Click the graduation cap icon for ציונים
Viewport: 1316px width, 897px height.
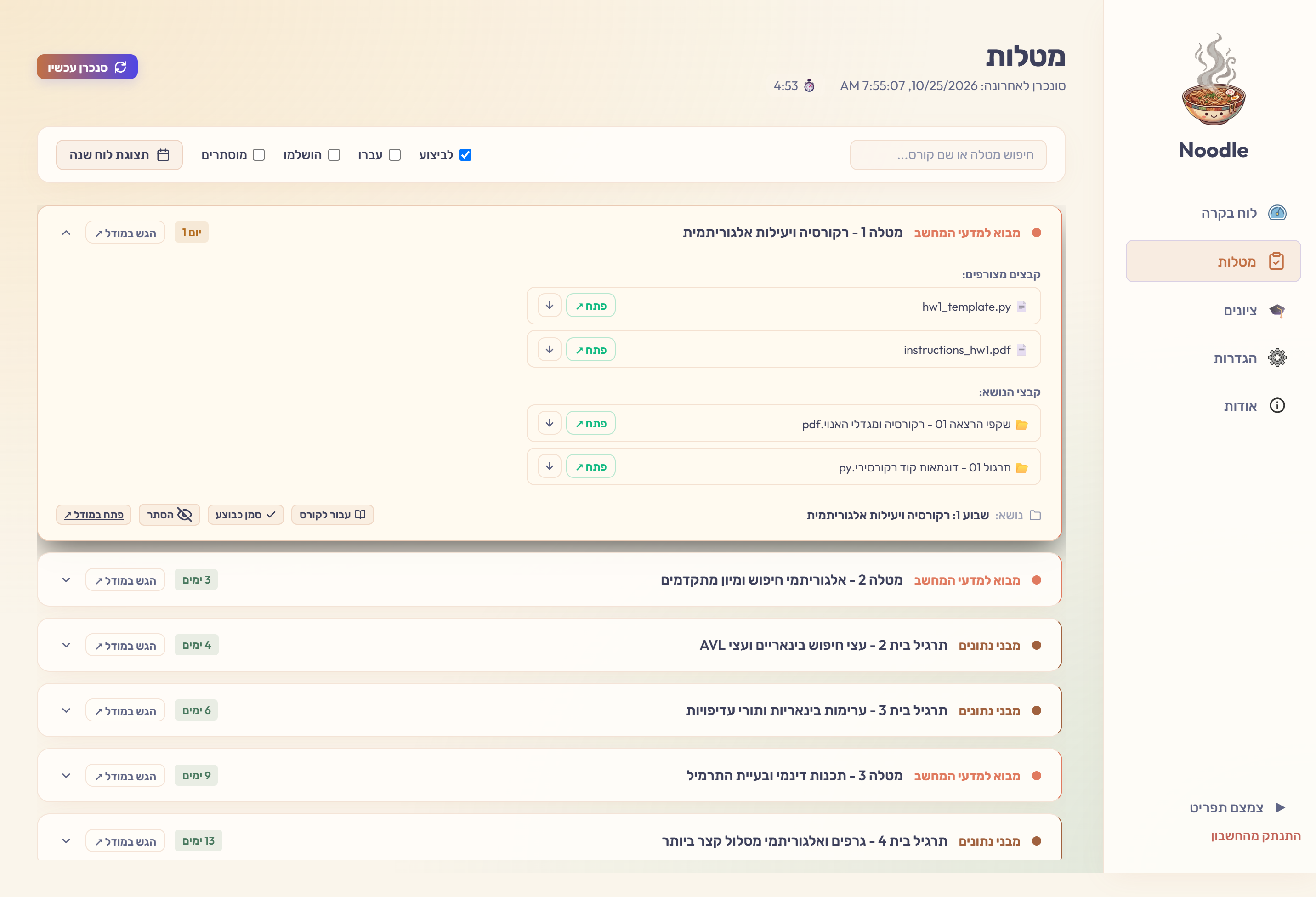pyautogui.click(x=1277, y=310)
